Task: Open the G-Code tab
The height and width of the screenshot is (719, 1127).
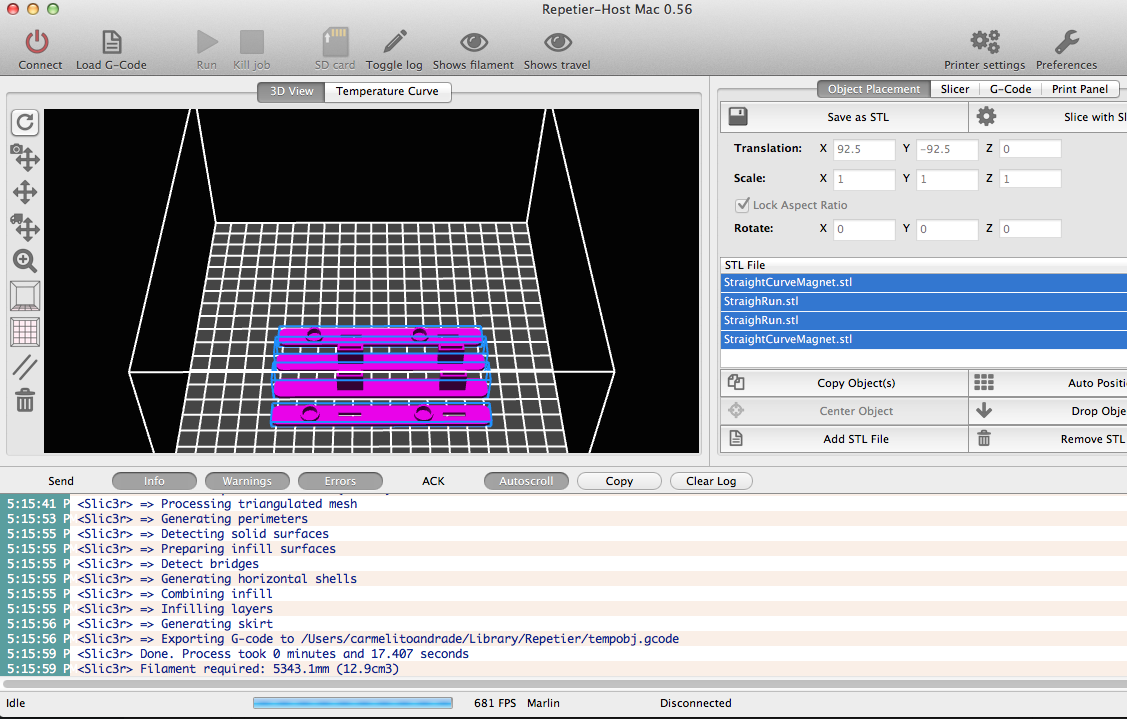Action: 1010,89
